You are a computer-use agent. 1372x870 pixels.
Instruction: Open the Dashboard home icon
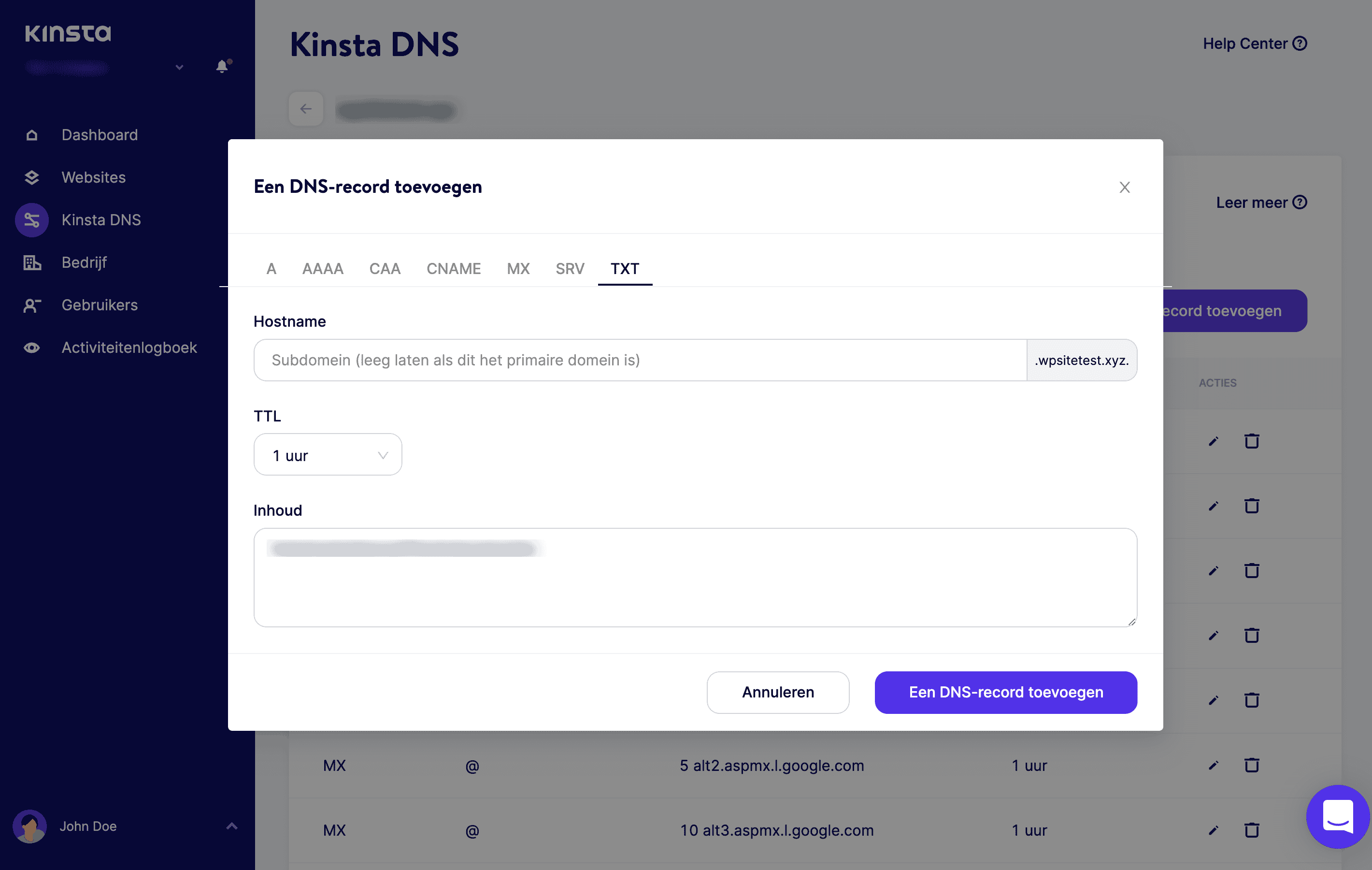click(x=32, y=135)
